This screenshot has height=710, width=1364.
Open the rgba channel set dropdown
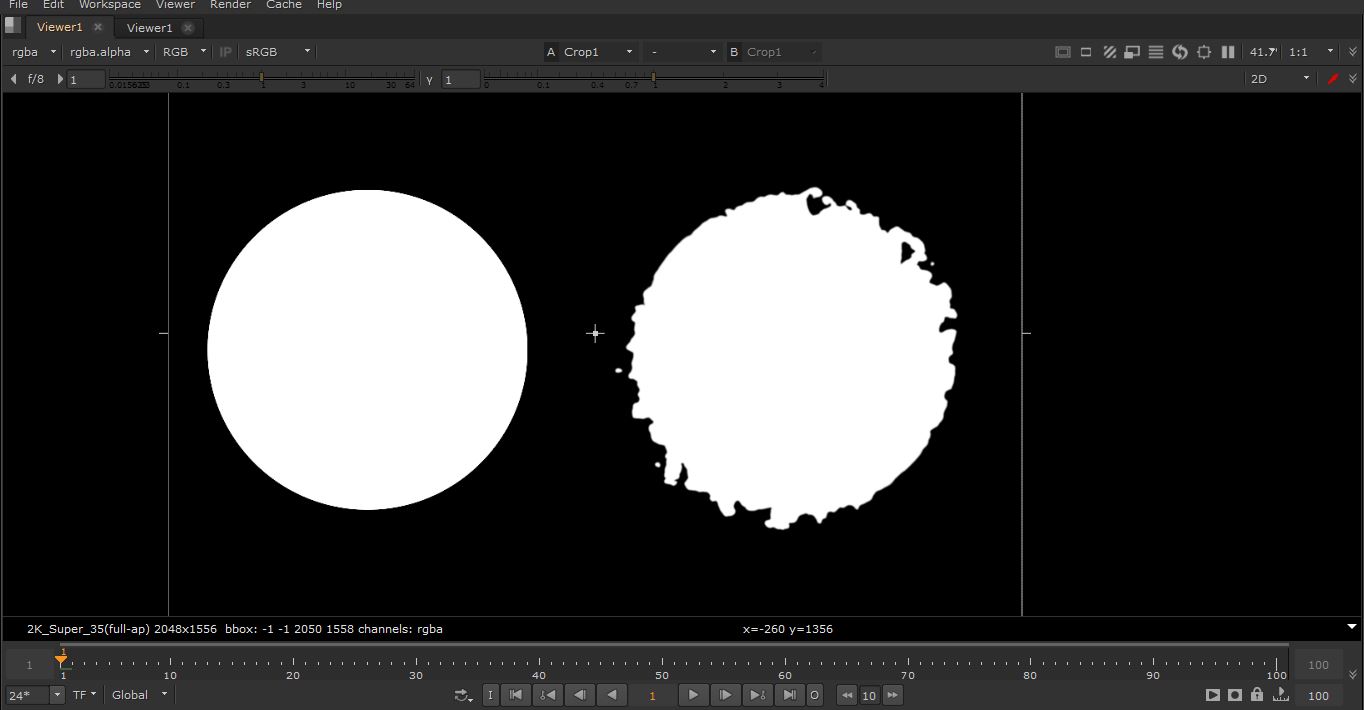click(34, 52)
